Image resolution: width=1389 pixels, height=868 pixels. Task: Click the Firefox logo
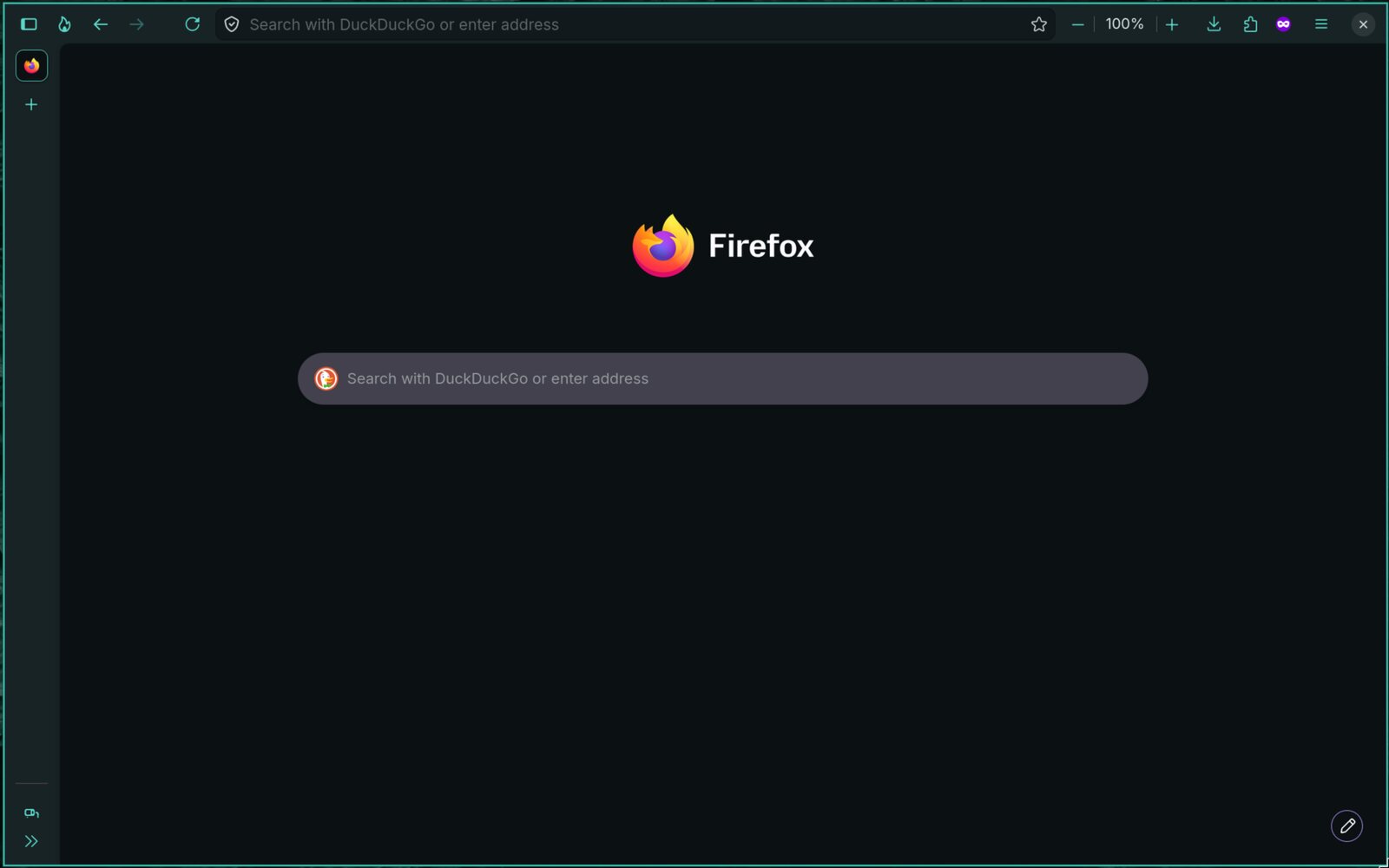point(663,247)
